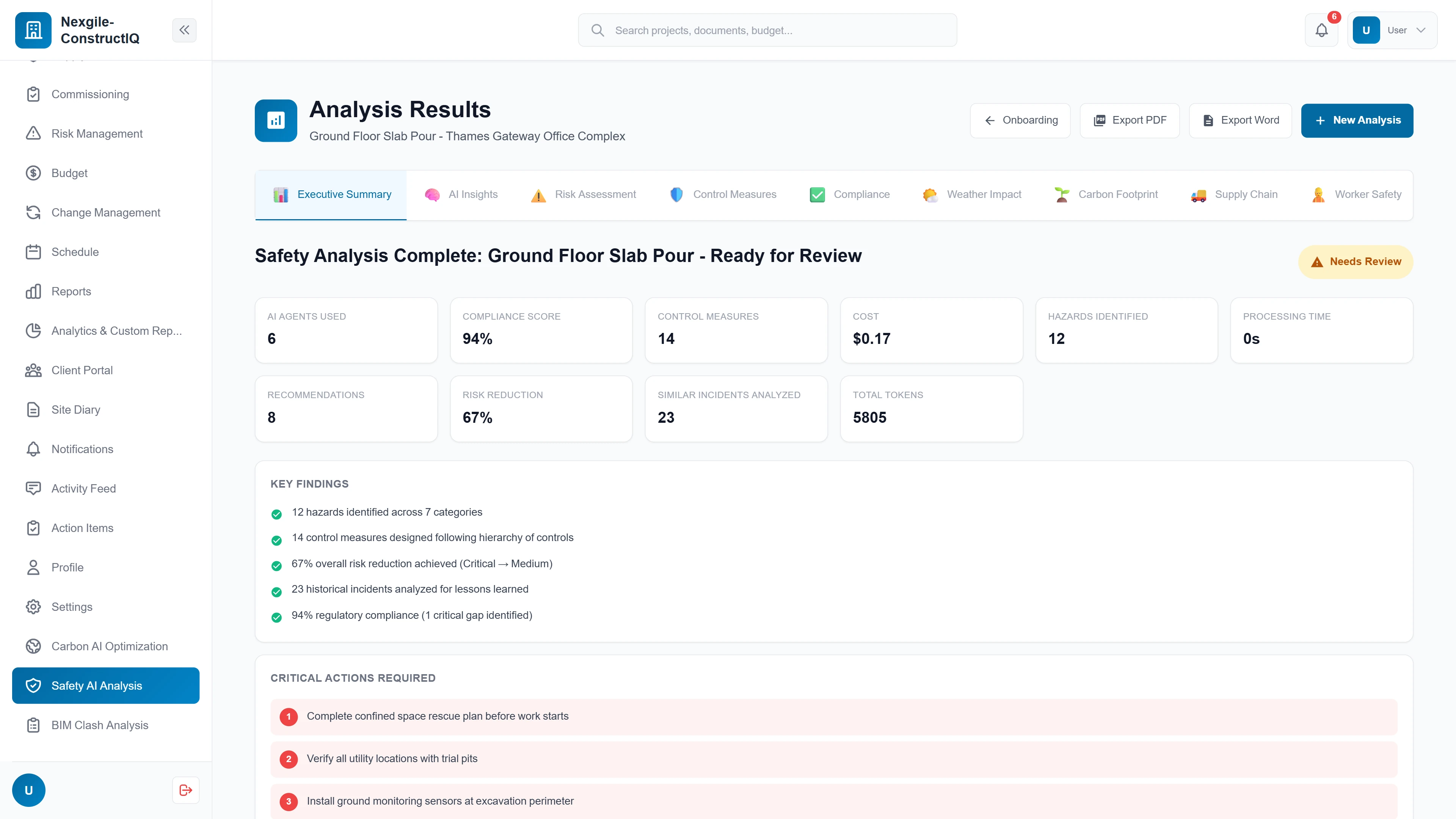Open the Budget section via dollar icon

(x=33, y=173)
